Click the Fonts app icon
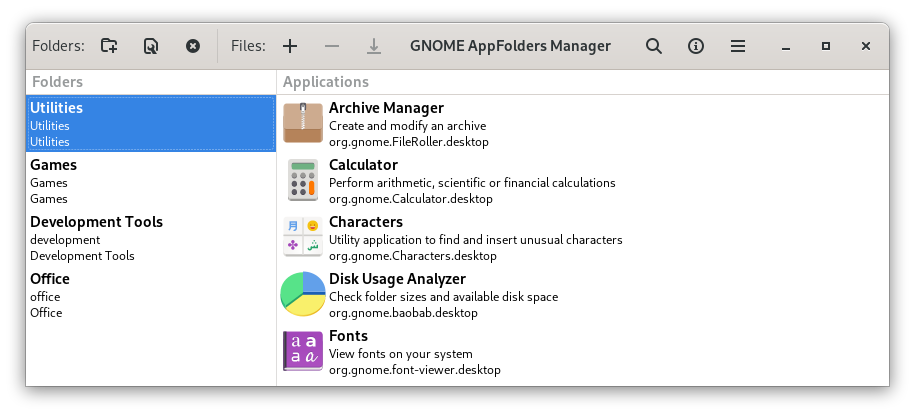915x415 pixels. 303,351
